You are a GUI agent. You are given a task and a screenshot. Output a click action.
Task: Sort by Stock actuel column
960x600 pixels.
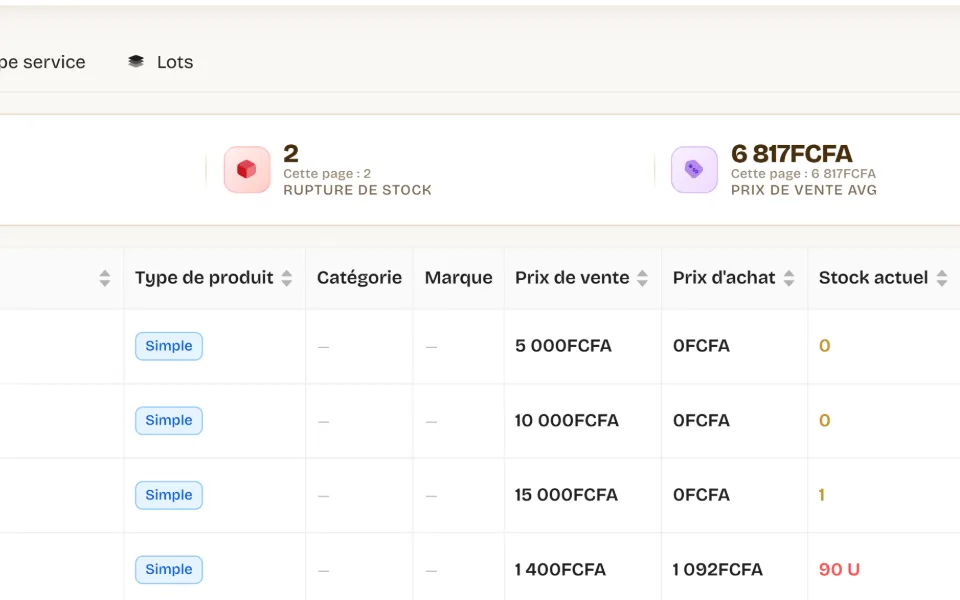point(942,278)
